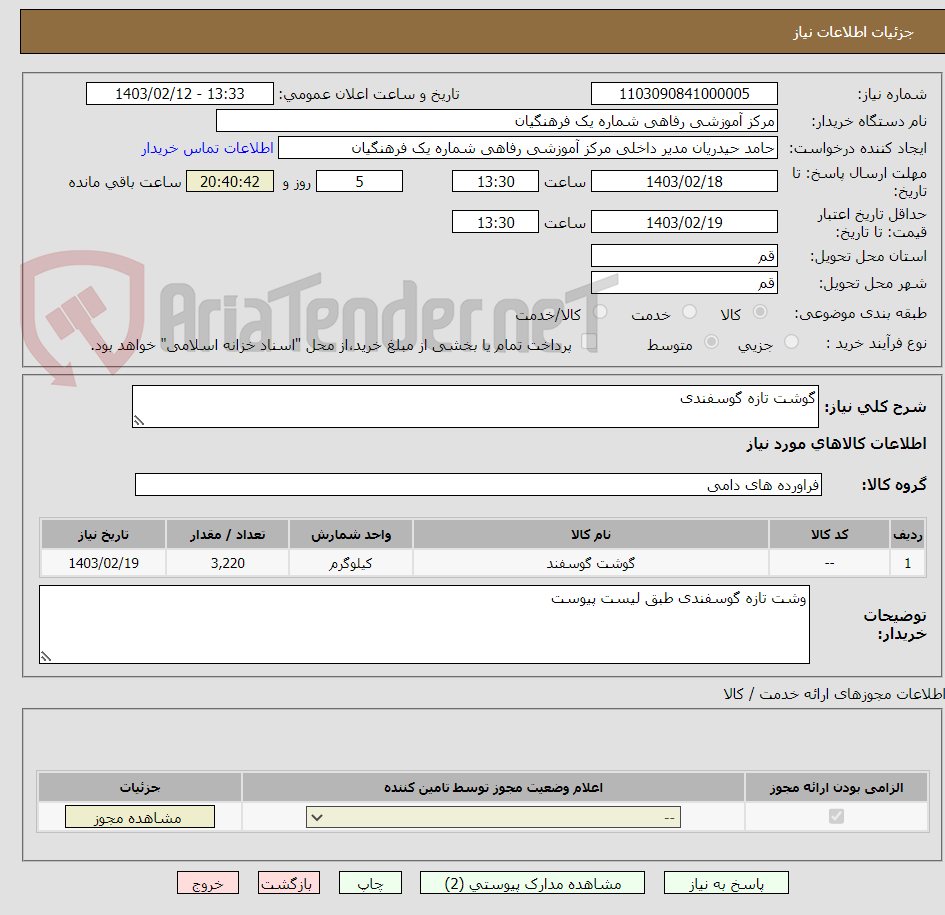This screenshot has width=945, height=915.
Task: Click the table date cell 1403/02/19
Action: click(x=103, y=564)
